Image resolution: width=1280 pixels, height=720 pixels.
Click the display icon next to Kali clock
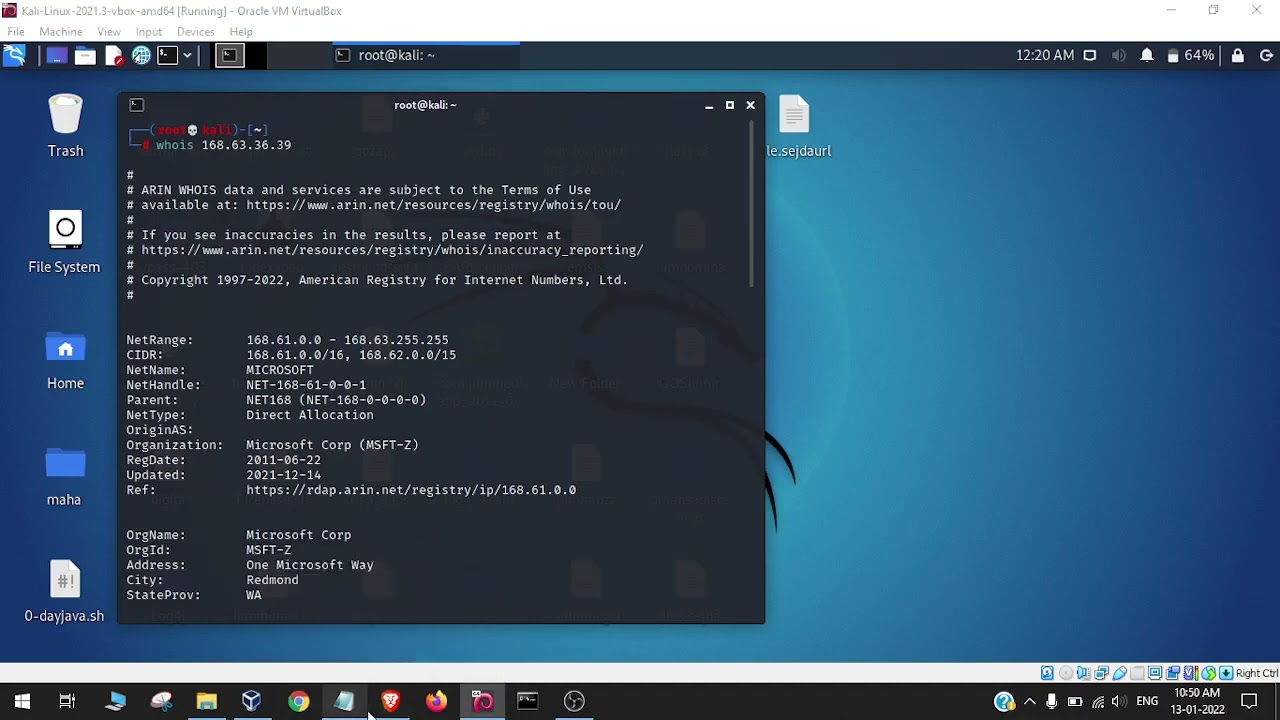1090,56
